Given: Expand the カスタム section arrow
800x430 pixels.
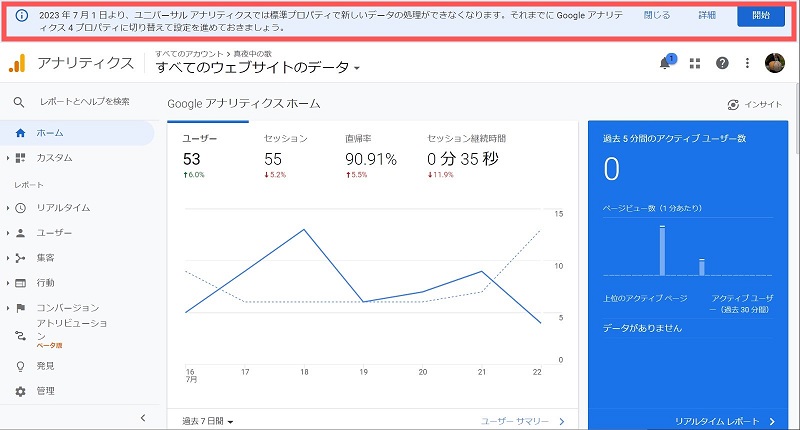Looking at the screenshot, I should pyautogui.click(x=8, y=158).
